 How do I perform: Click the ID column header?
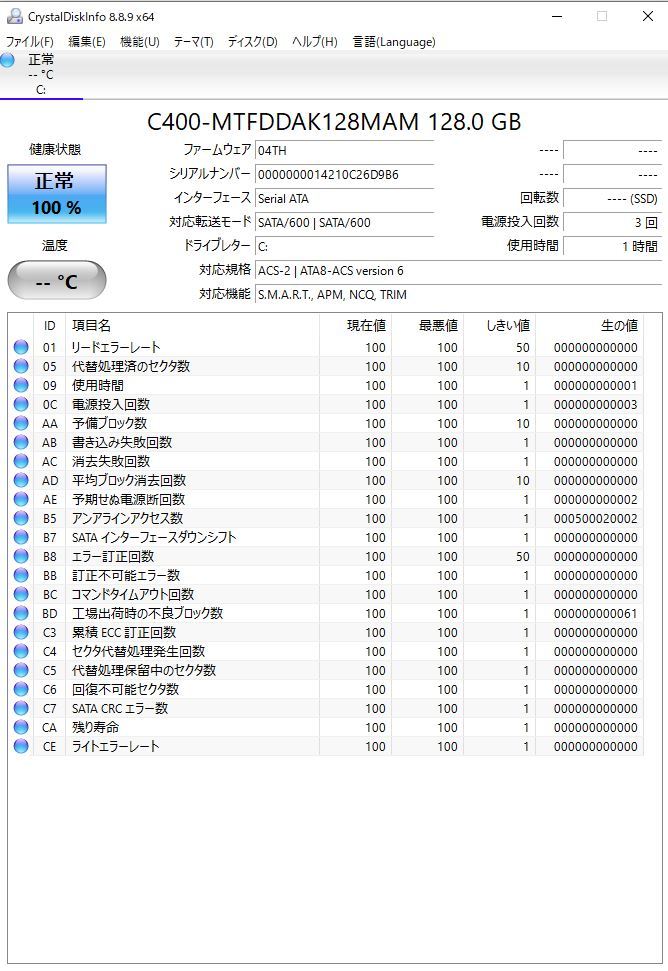tap(50, 326)
